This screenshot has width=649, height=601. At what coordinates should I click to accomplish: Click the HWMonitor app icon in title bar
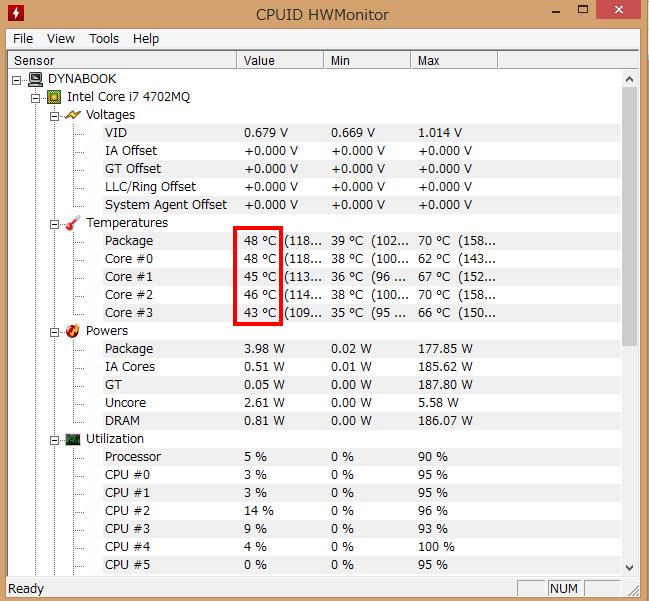click(x=16, y=12)
